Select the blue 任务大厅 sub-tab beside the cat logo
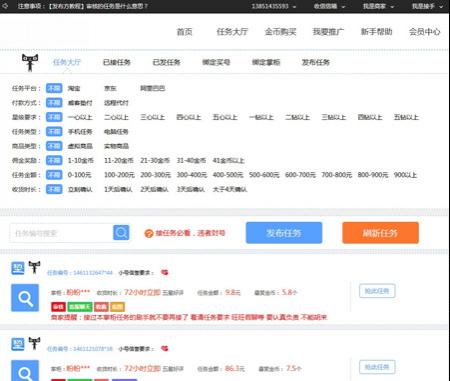 pos(67,62)
